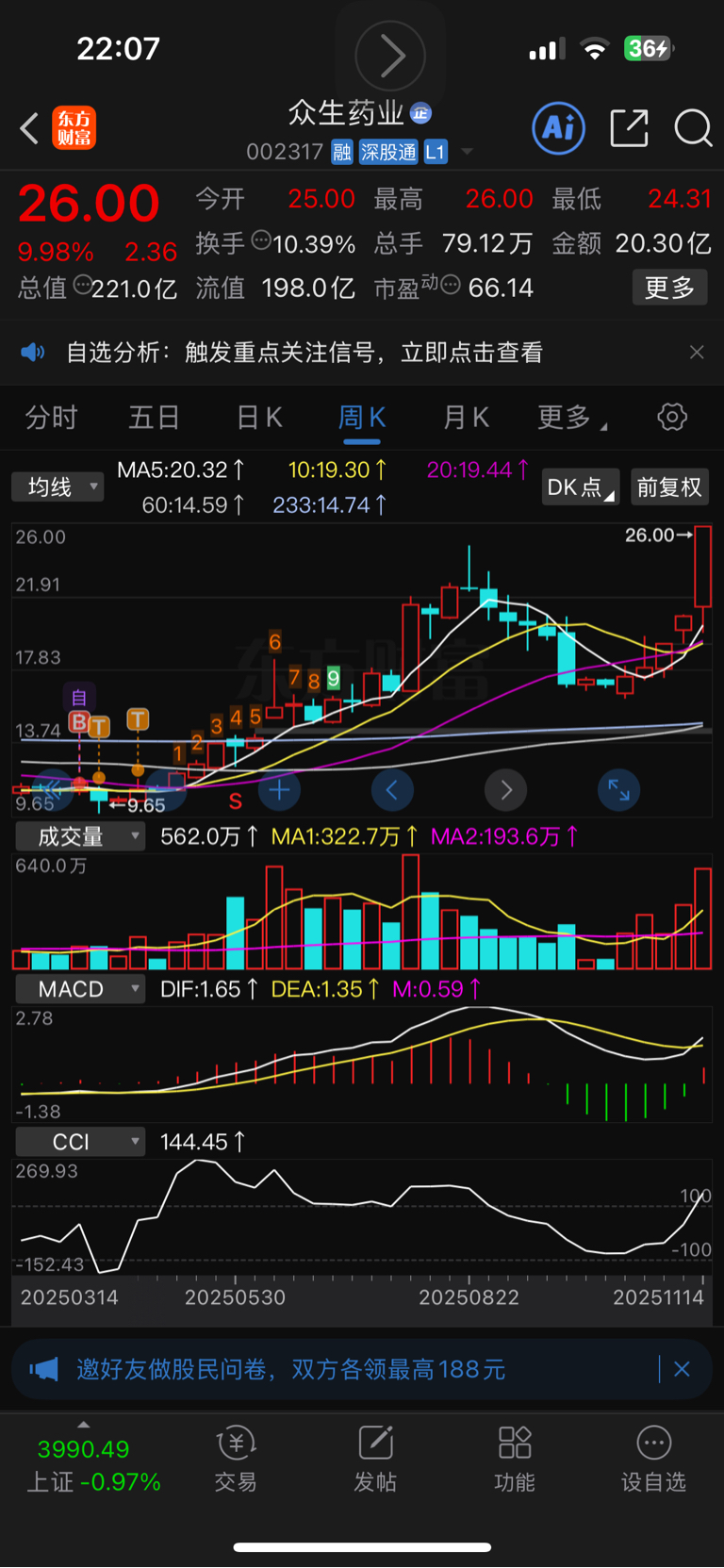Expand the stock code dropdown triangle
The image size is (724, 1568).
point(467,152)
